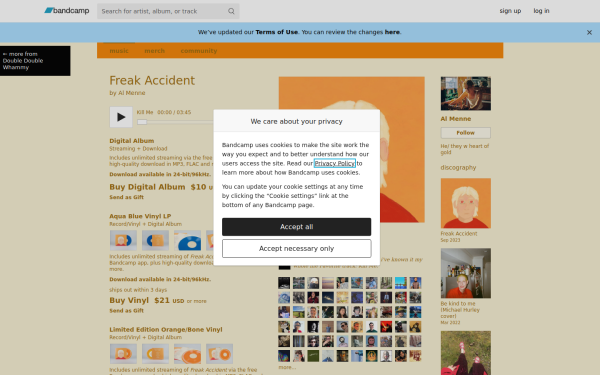Open Freak Accident discography thumbnail
The height and width of the screenshot is (375, 600).
466,203
